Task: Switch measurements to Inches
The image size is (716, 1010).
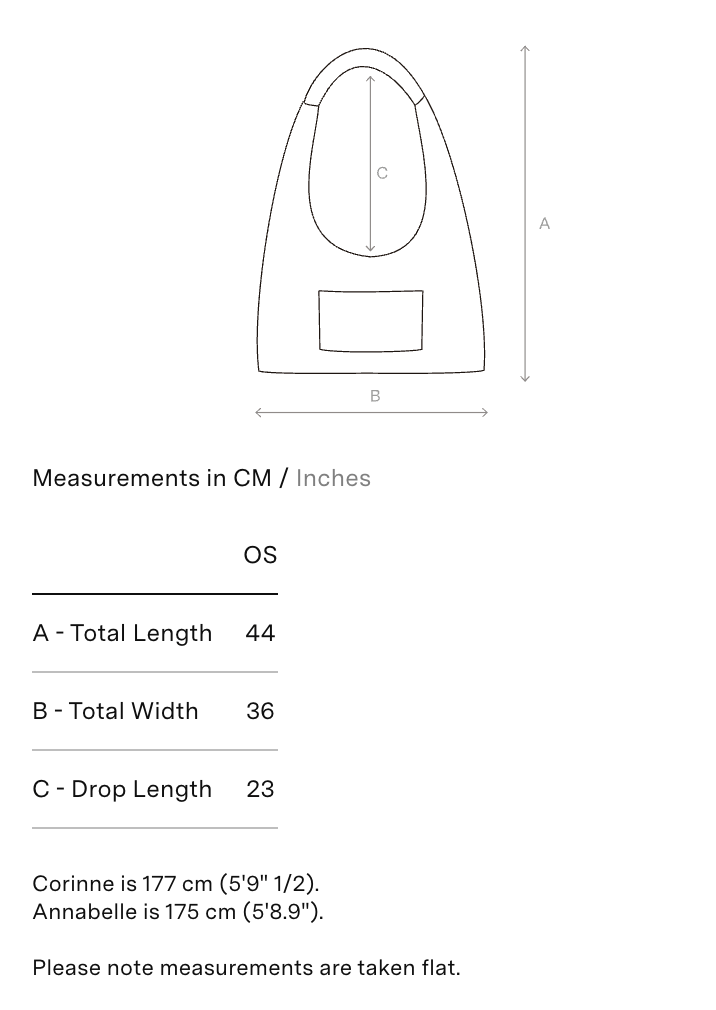Action: pos(333,479)
